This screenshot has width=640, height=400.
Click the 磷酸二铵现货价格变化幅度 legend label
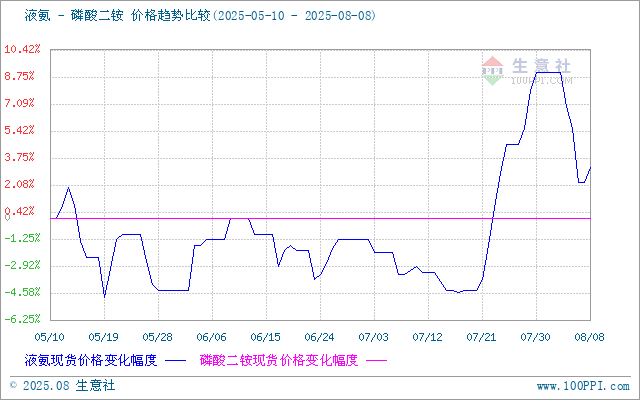pyautogui.click(x=279, y=360)
